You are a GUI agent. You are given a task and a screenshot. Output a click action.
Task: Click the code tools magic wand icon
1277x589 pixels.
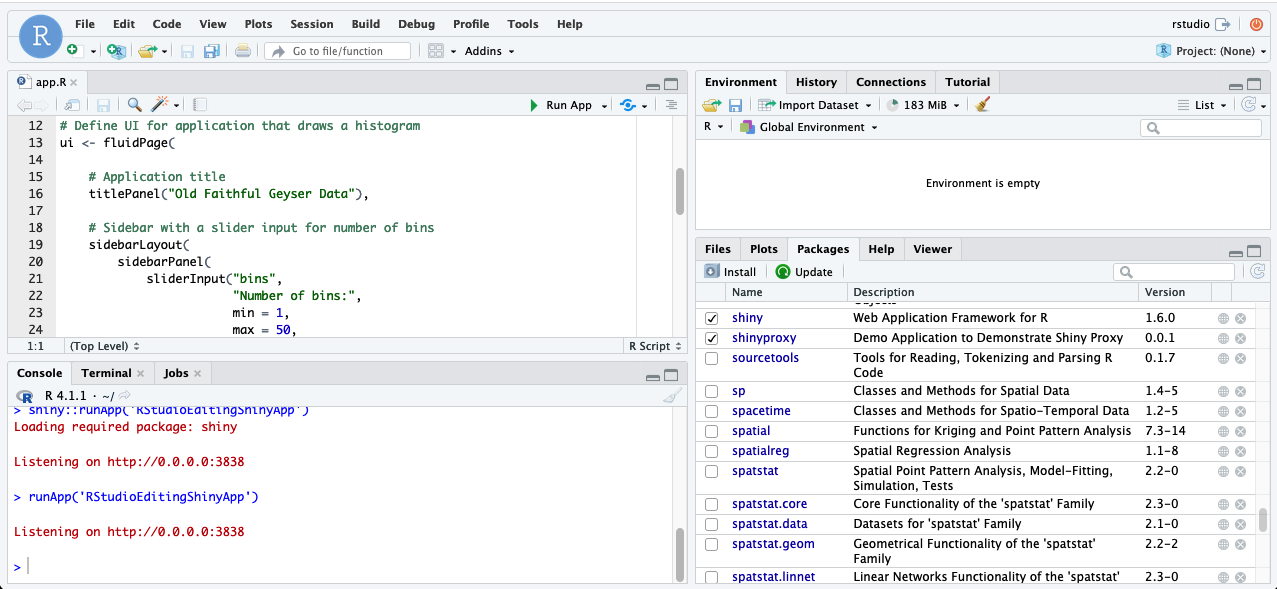(x=160, y=105)
